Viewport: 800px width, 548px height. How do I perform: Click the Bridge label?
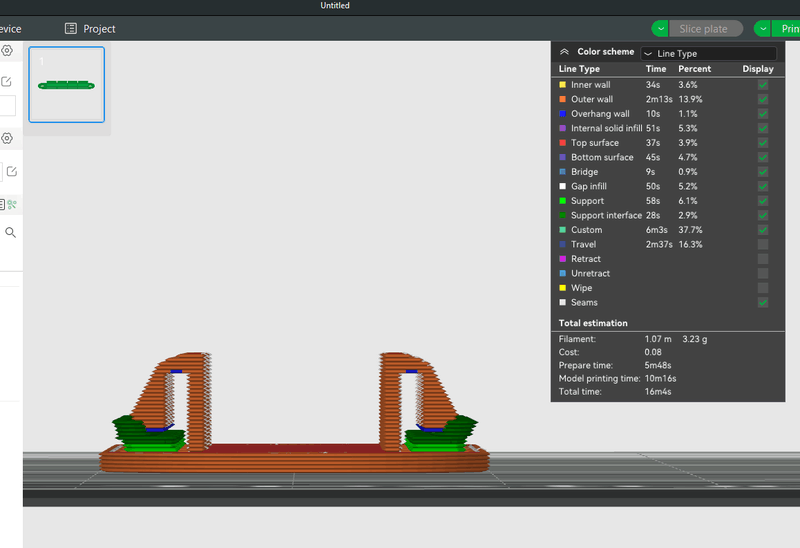(x=584, y=172)
